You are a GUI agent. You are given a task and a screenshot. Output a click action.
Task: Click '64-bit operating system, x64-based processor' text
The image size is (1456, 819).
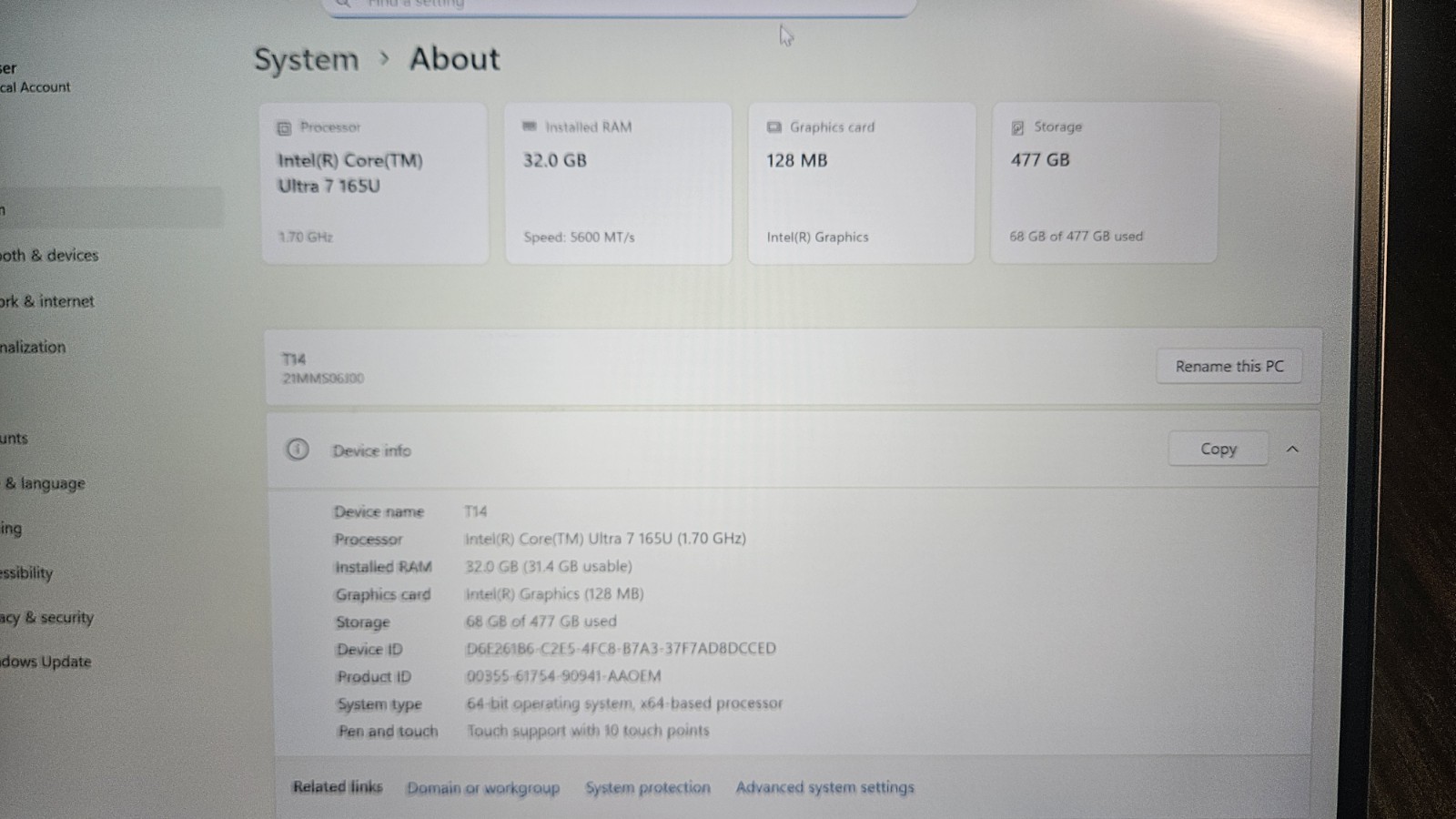[x=624, y=703]
